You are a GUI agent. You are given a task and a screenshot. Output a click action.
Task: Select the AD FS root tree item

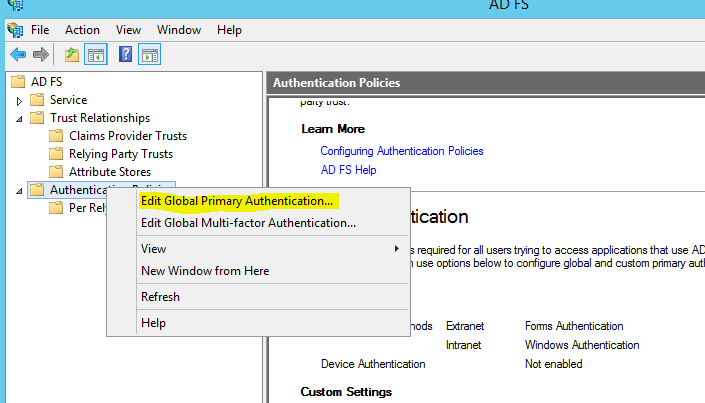click(46, 82)
